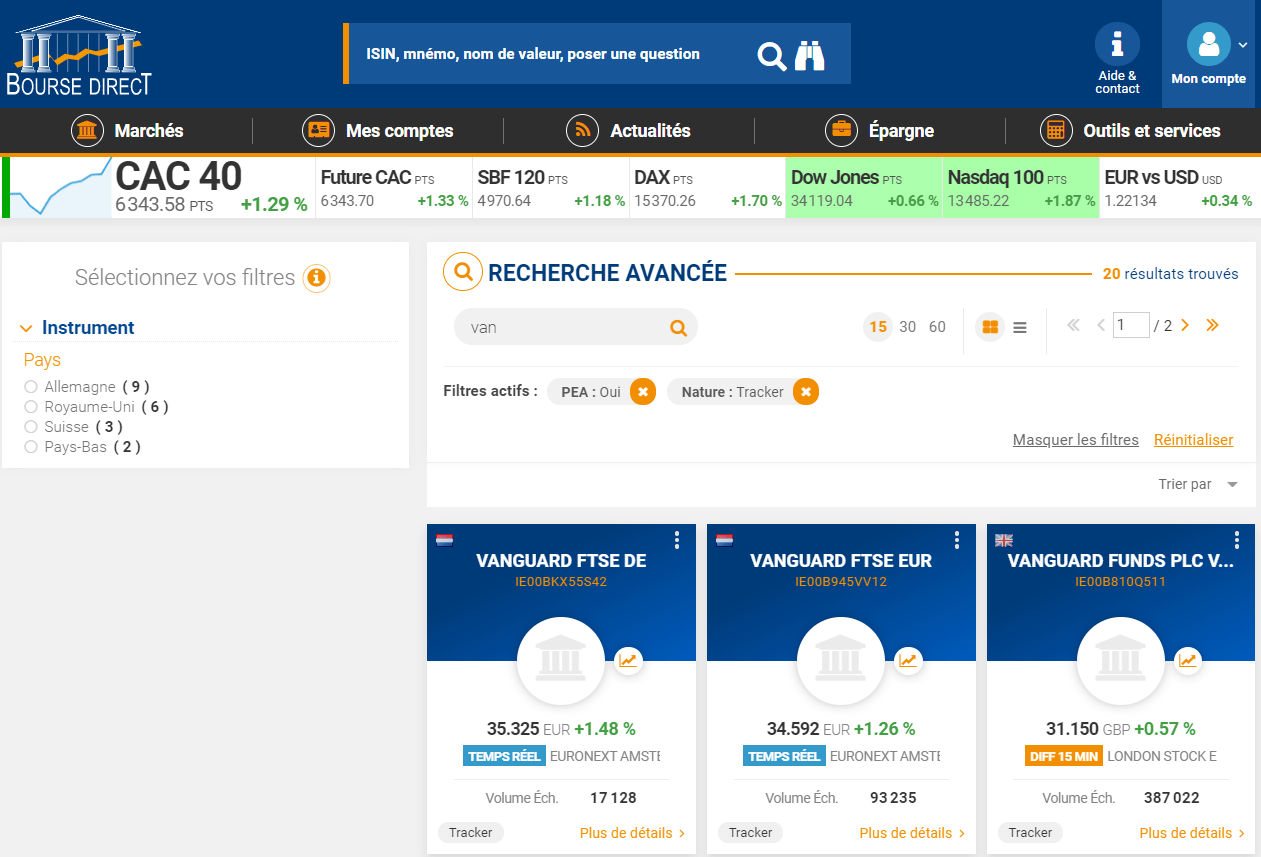Open three-dot menu on VANGUARD FUNDS PLC card
The width and height of the screenshot is (1261, 857).
tap(1237, 540)
